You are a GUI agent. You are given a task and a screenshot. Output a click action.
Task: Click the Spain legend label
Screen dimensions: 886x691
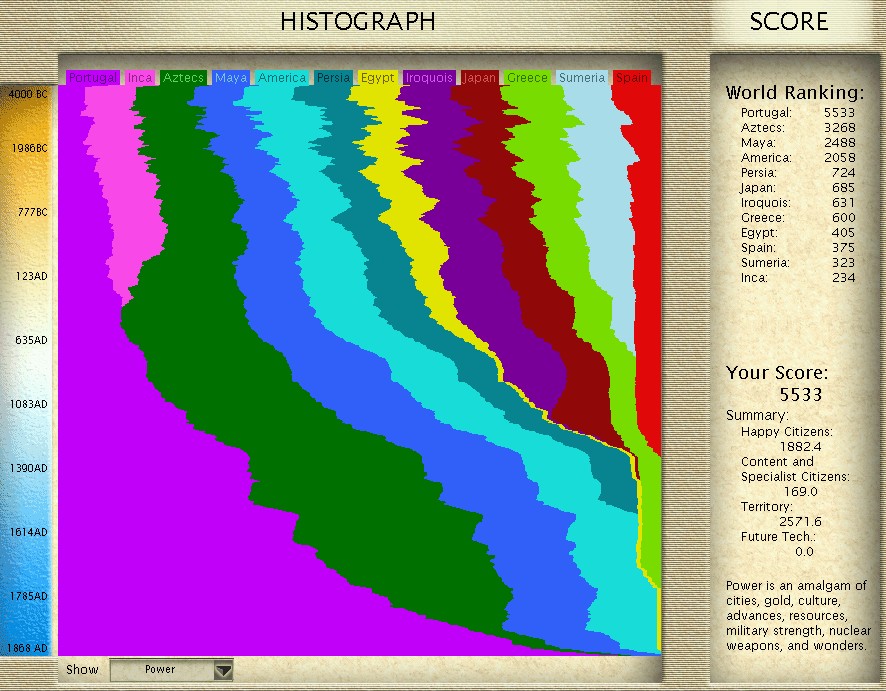tap(632, 78)
